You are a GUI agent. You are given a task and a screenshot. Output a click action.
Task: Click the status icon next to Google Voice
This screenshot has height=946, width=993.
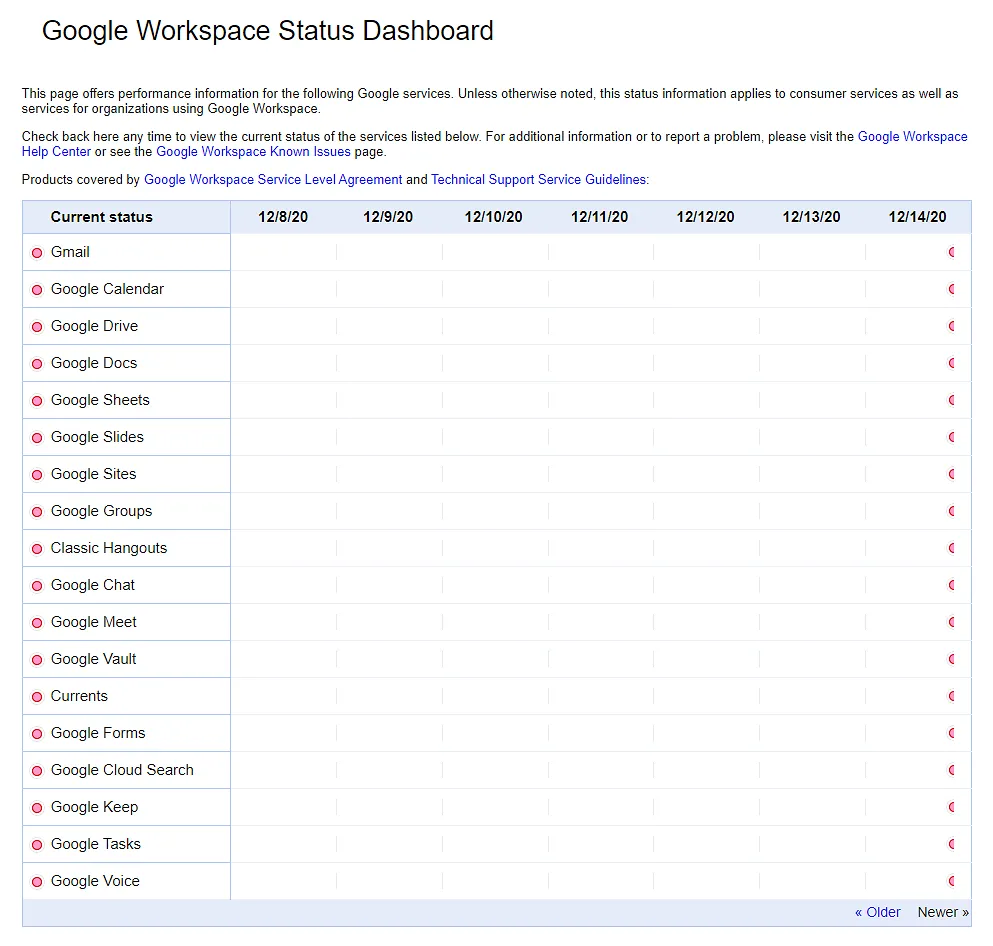[x=37, y=882]
